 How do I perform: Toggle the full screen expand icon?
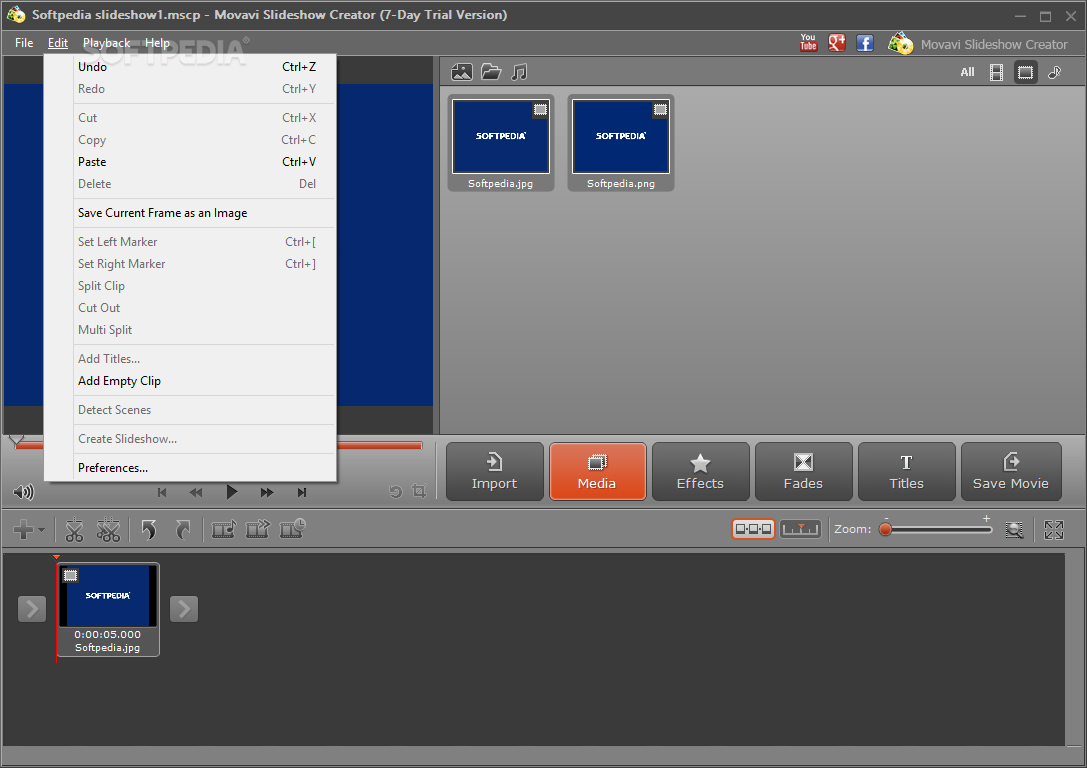(1054, 530)
